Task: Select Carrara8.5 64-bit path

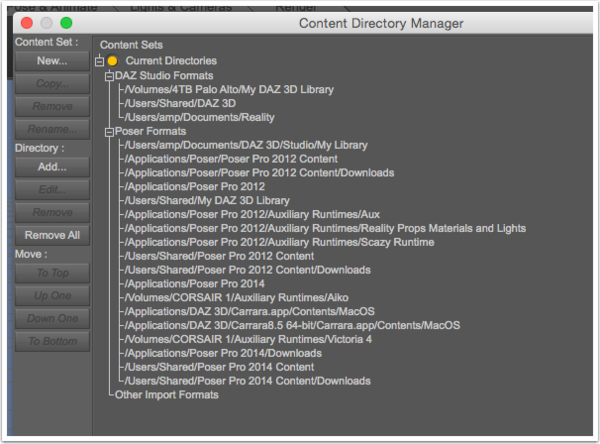Action: pos(292,325)
